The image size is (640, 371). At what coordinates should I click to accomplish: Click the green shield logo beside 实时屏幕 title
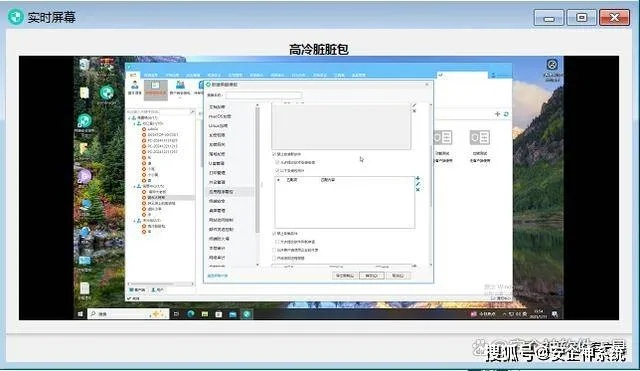(16, 17)
